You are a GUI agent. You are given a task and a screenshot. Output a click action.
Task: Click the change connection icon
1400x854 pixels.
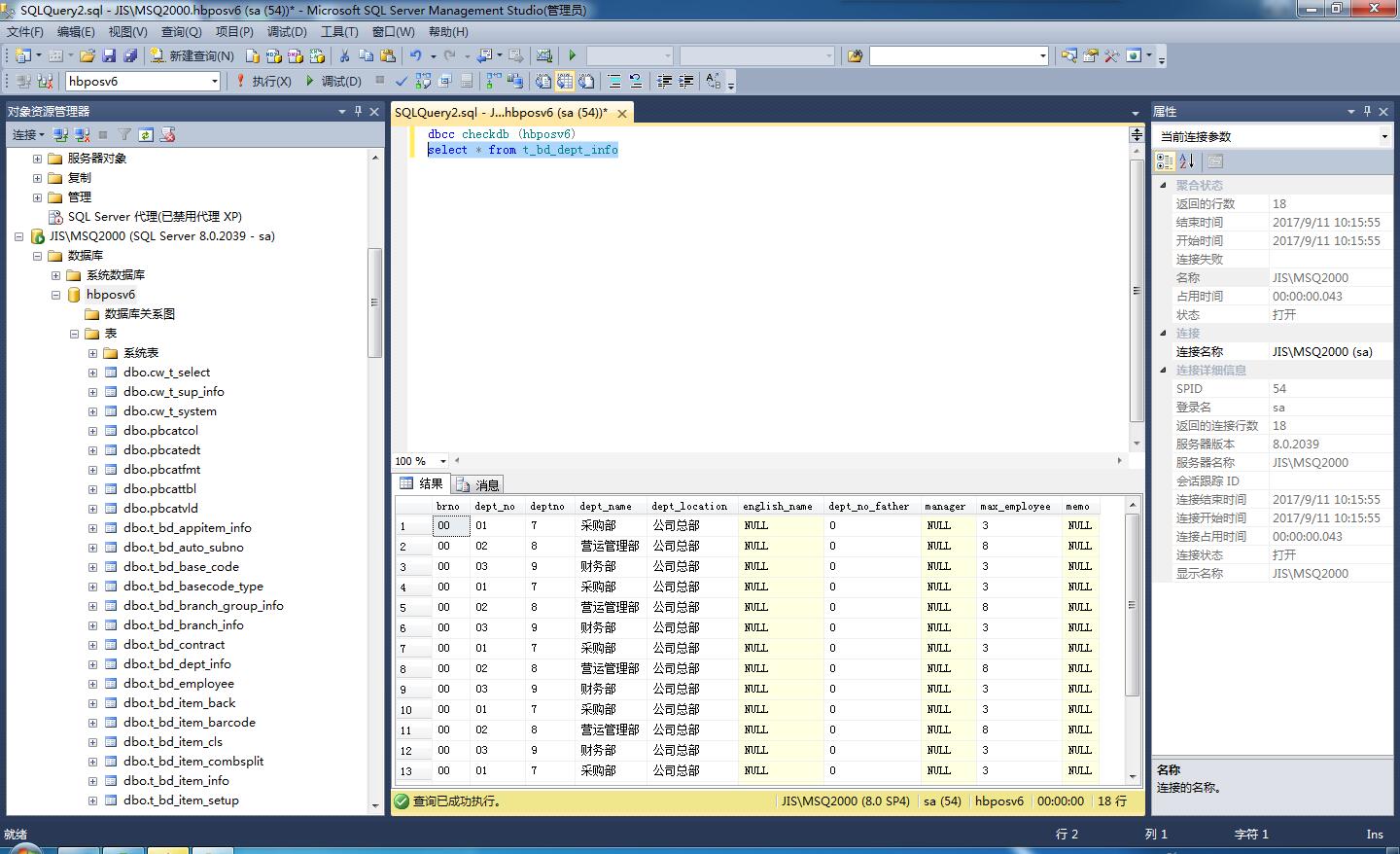point(45,81)
